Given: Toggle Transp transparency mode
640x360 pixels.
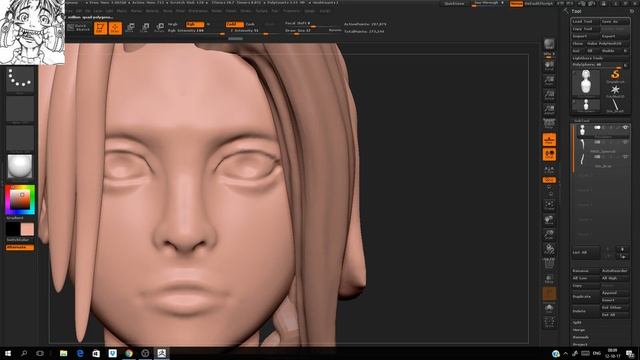Looking at the screenshot, I should click(549, 279).
